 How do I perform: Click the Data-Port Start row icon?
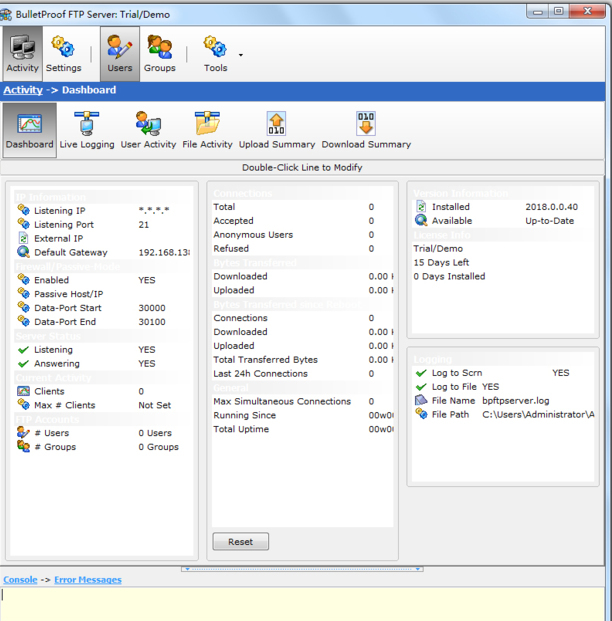pyautogui.click(x=23, y=307)
